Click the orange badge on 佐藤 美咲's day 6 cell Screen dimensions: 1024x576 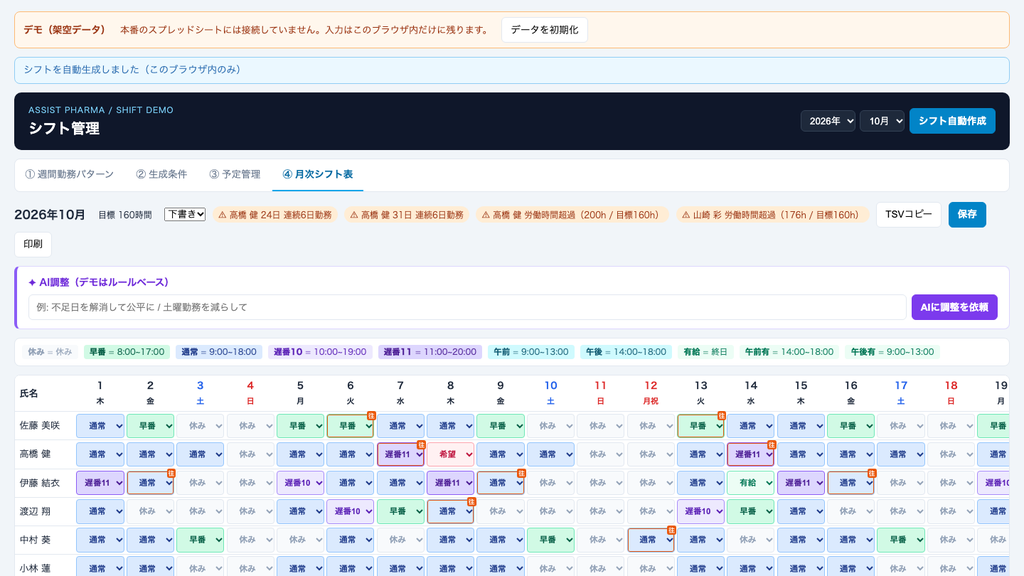(371, 416)
